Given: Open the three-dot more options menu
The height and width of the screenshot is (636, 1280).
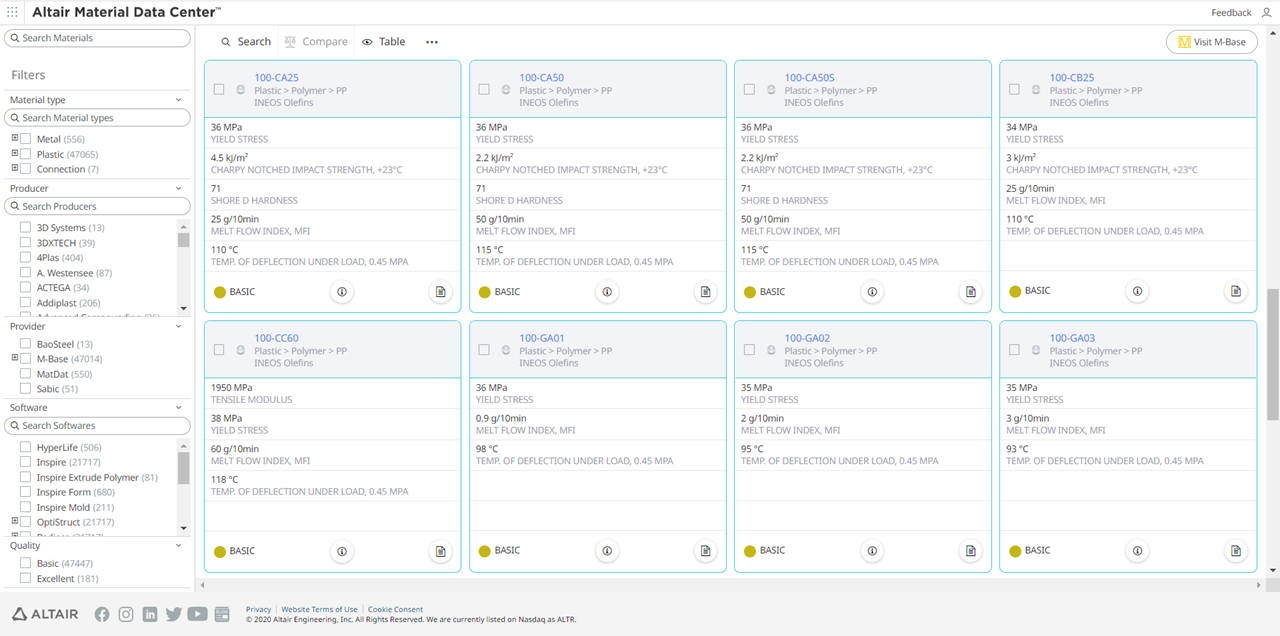Looking at the screenshot, I should click(432, 42).
